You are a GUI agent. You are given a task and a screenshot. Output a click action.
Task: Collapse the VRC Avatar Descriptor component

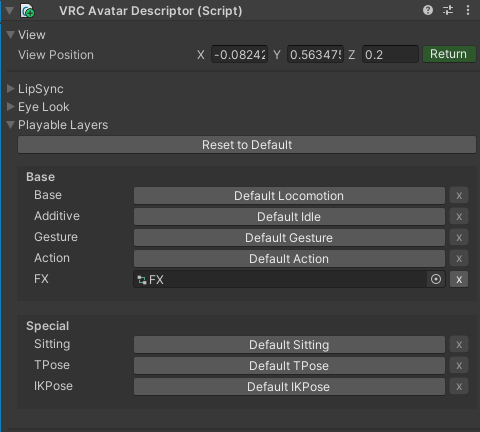coord(9,11)
